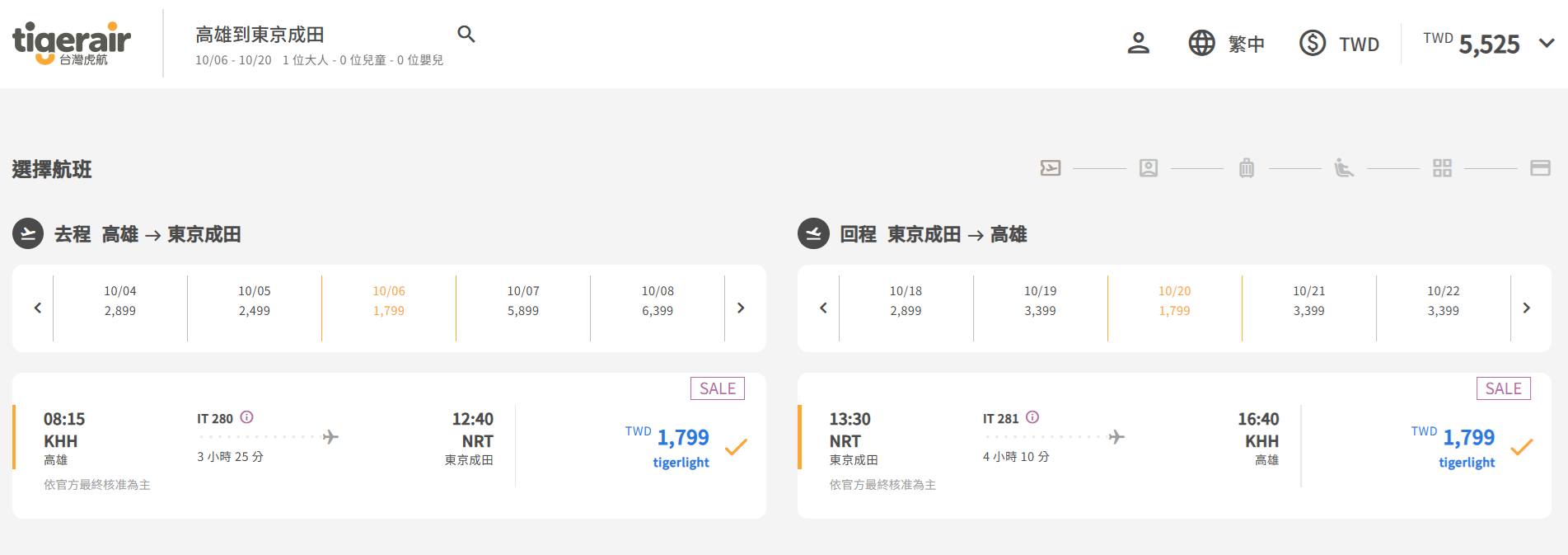Select return date 10/21 tab
This screenshot has height=555, width=1568.
(1308, 301)
